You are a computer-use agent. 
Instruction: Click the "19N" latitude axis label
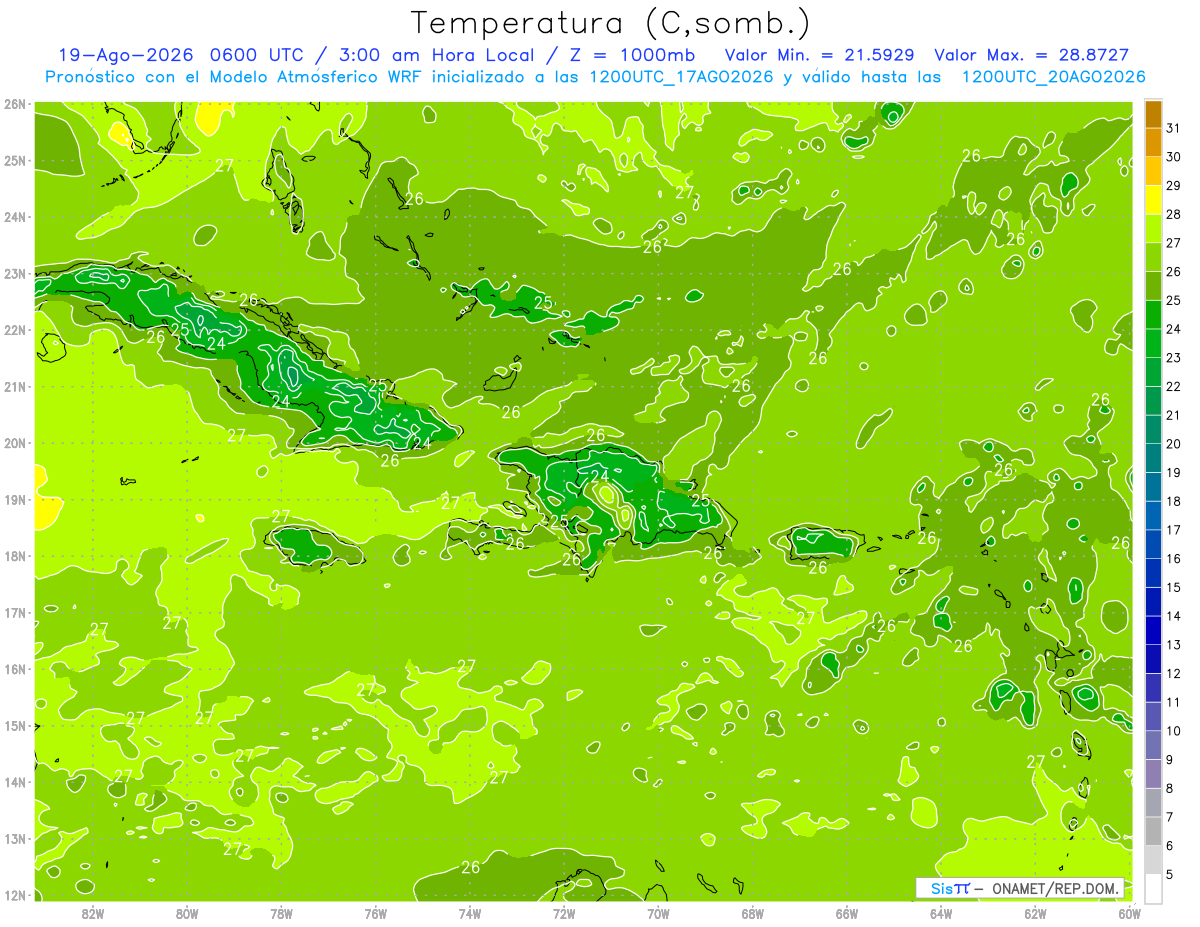tap(14, 499)
